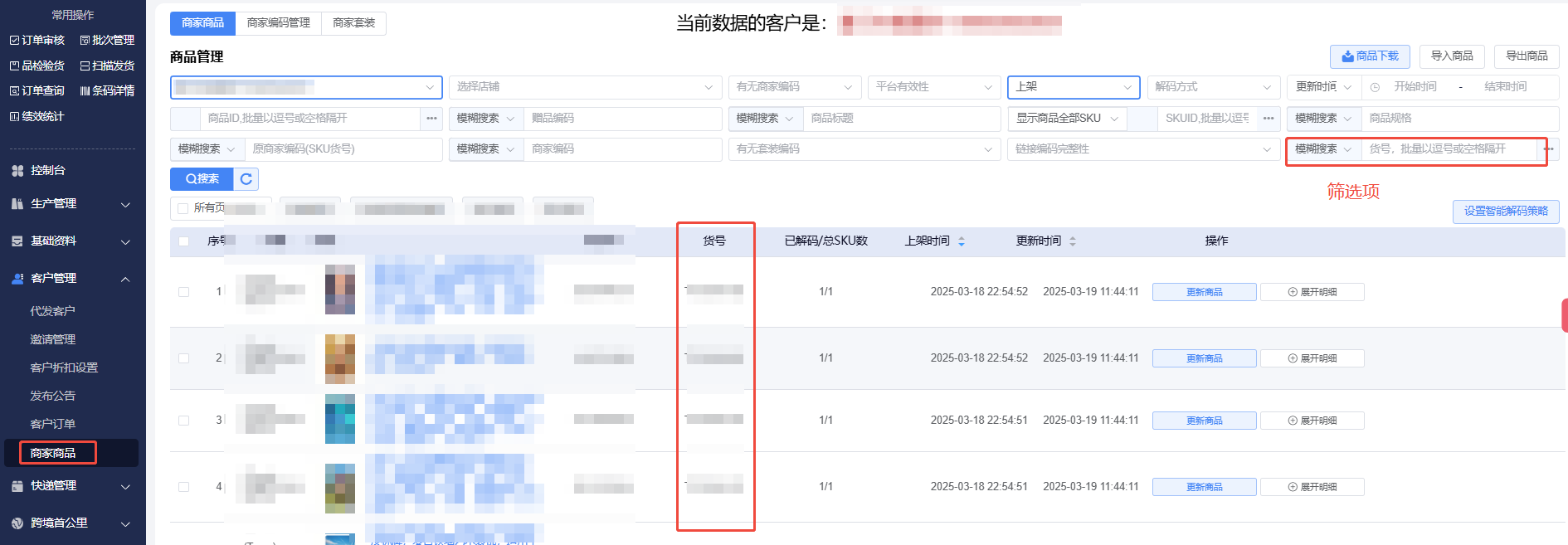The width and height of the screenshot is (1568, 545).
Task: Check the checkbox for row 3
Action: point(183,421)
